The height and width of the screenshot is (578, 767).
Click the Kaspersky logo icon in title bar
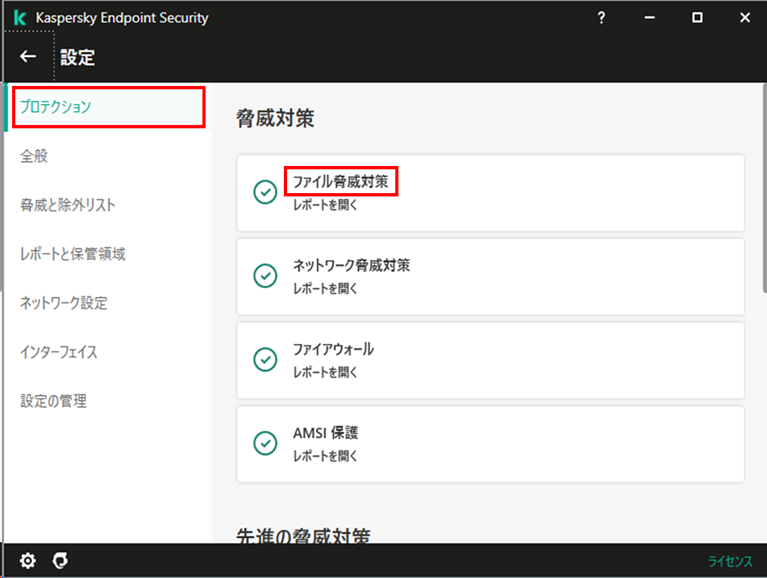point(20,18)
